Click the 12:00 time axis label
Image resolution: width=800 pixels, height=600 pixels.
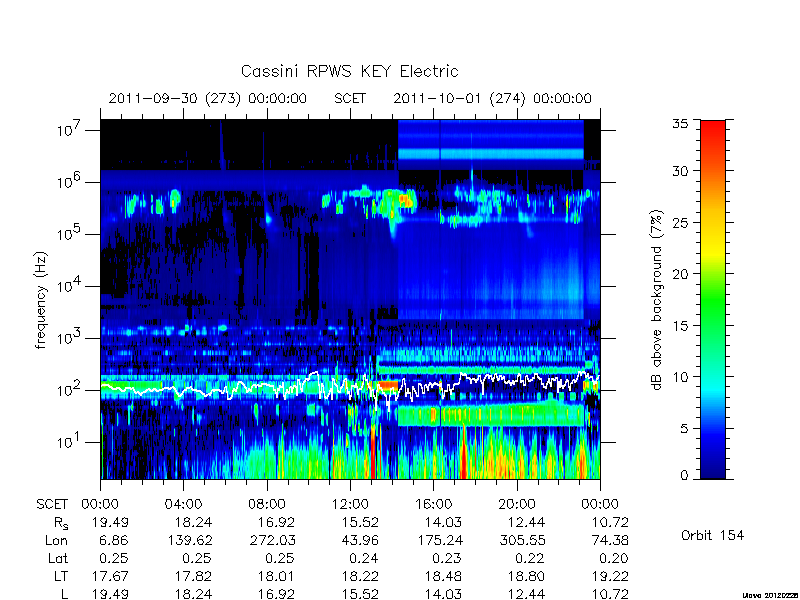pyautogui.click(x=350, y=504)
